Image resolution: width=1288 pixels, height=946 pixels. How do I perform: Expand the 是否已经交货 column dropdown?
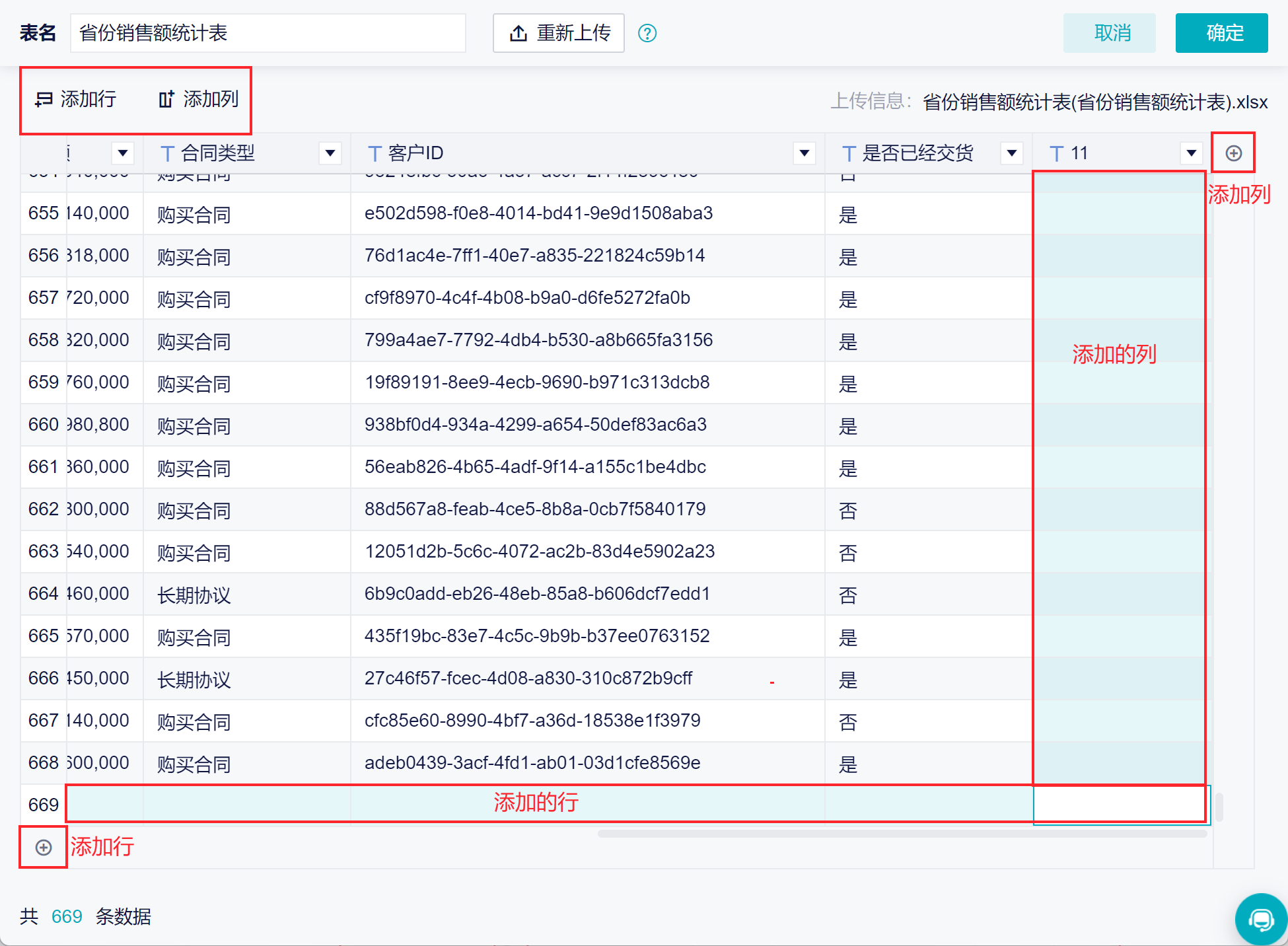point(1012,153)
